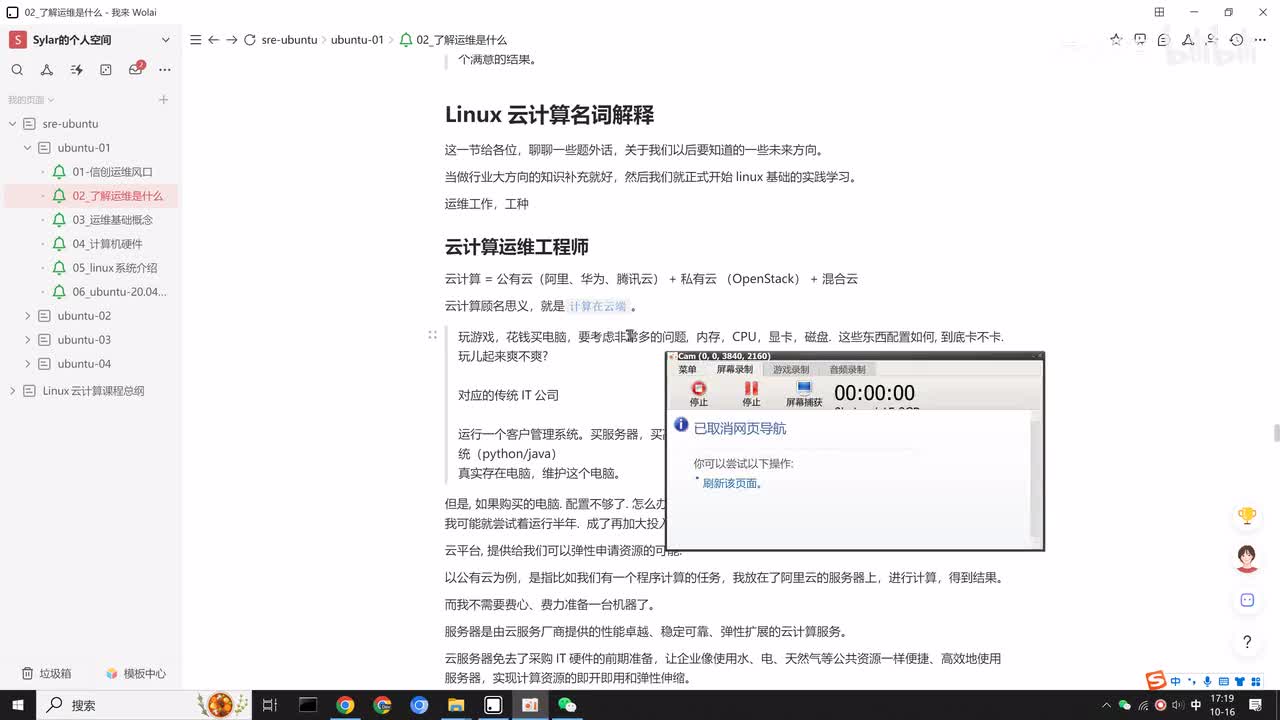Click the block drag handle beside the quote
1280x720 pixels.
(x=432, y=336)
